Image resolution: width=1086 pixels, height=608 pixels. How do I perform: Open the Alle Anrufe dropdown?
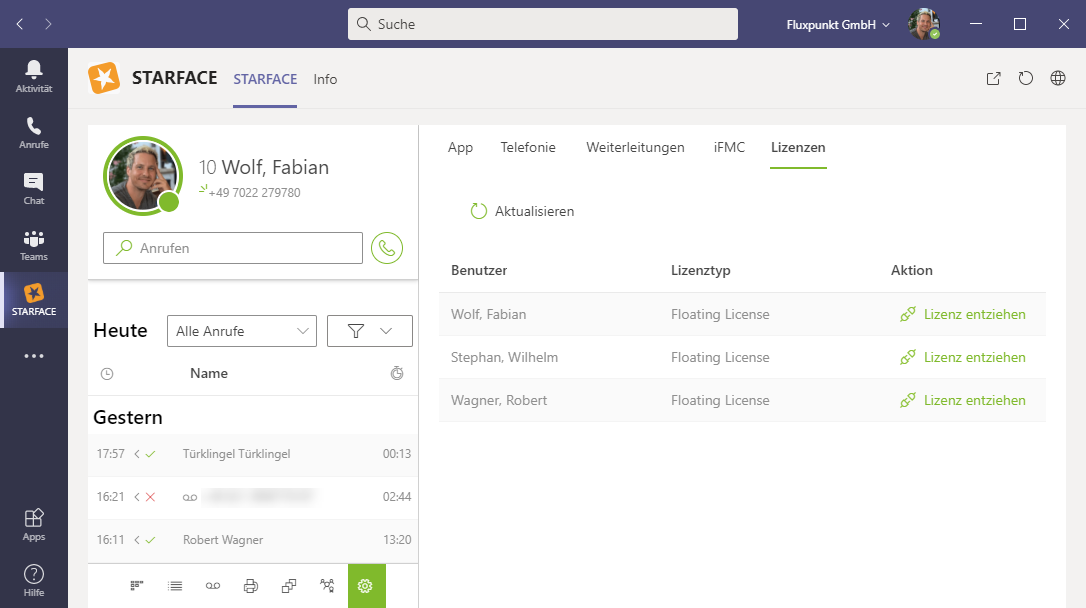[242, 331]
